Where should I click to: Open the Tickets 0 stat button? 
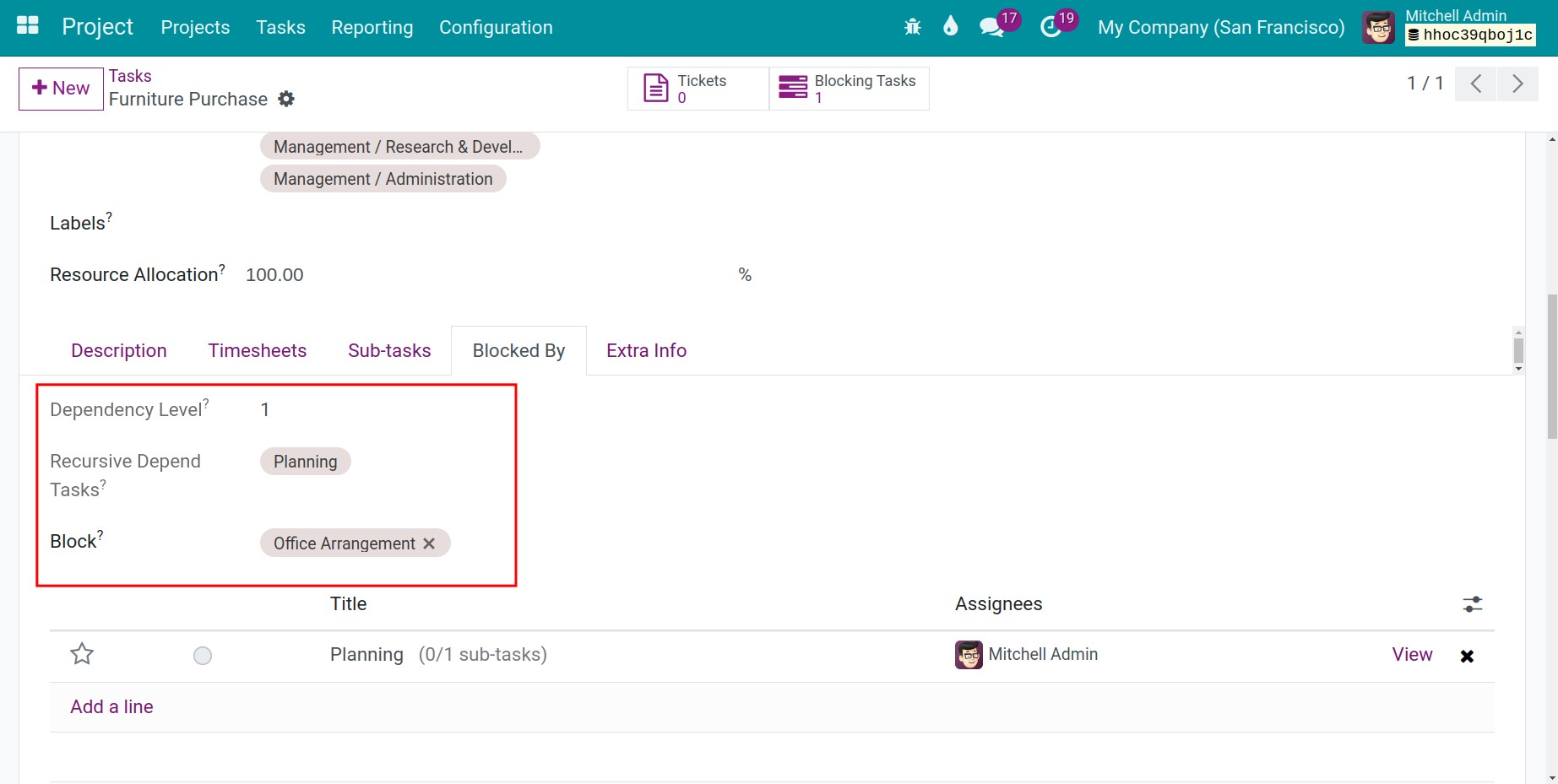pyautogui.click(x=698, y=89)
